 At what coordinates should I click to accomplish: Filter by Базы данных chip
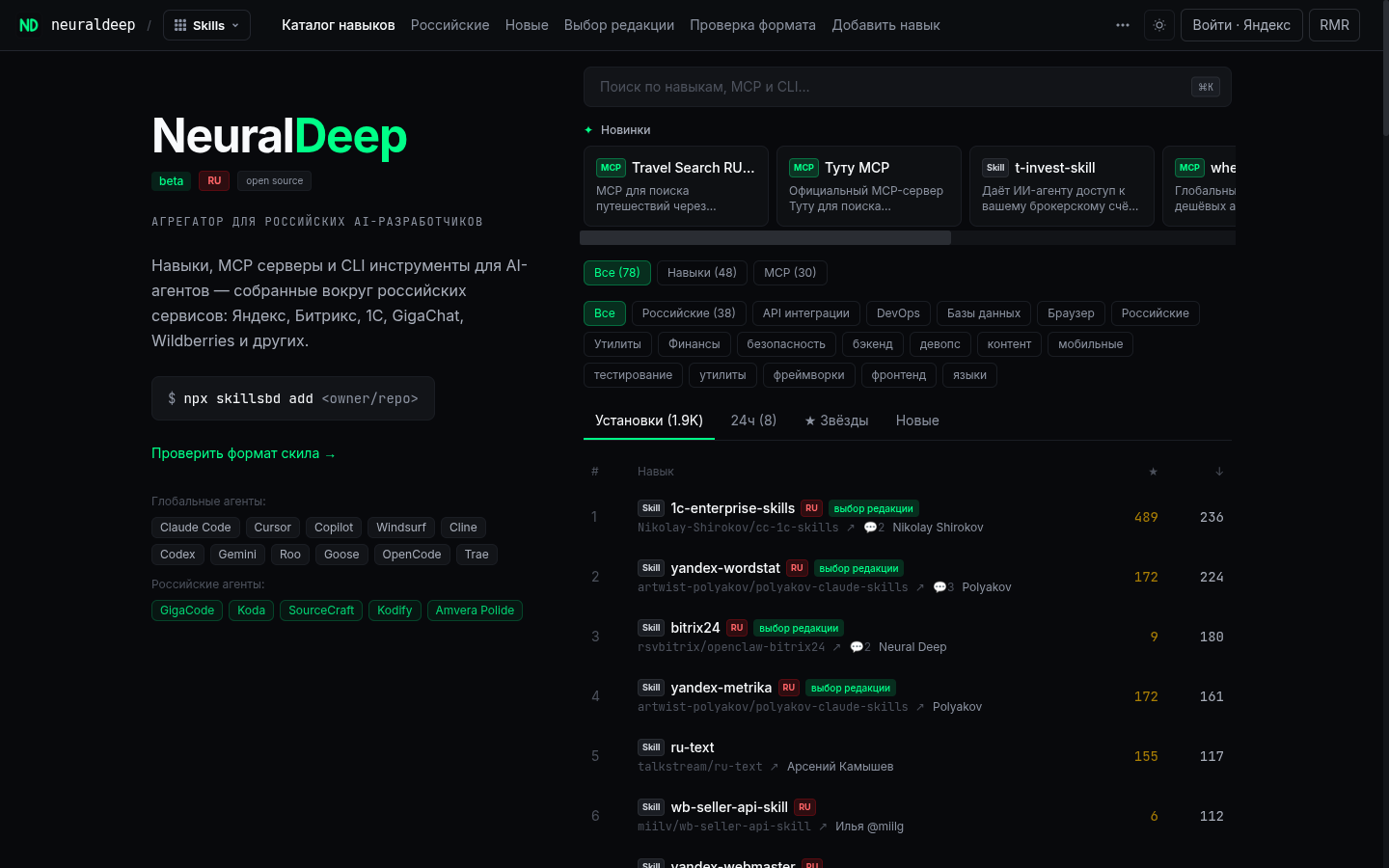(x=984, y=313)
